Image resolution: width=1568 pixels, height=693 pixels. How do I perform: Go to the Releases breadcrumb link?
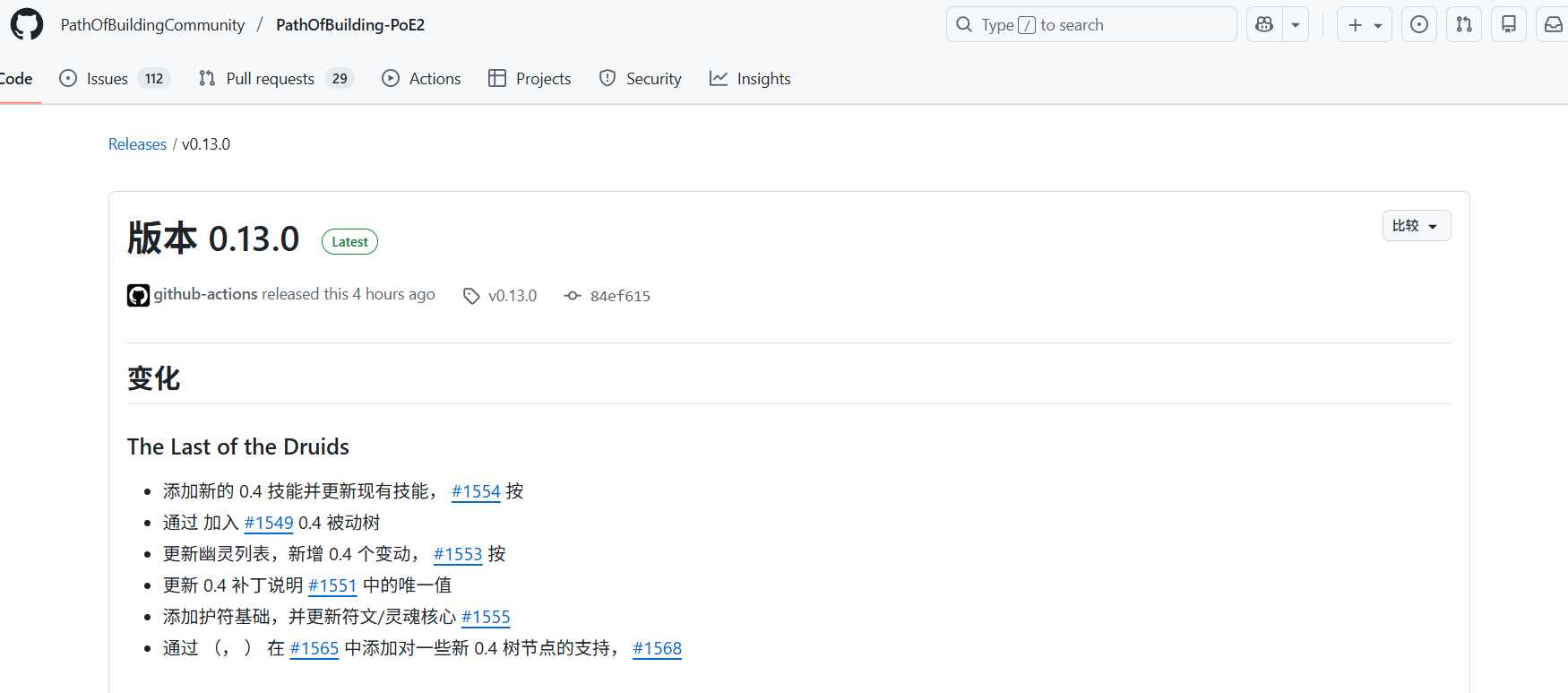click(137, 144)
